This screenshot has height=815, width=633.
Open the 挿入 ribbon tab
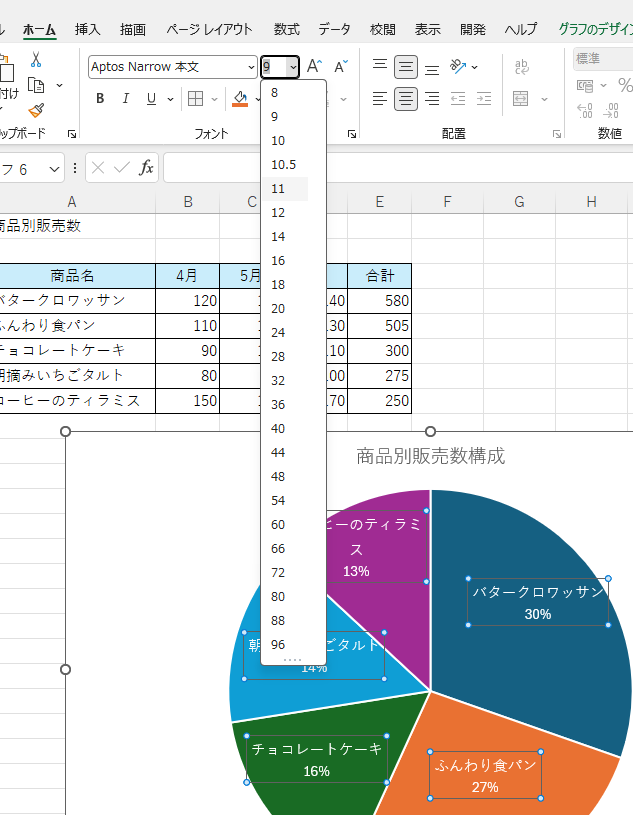(x=87, y=30)
